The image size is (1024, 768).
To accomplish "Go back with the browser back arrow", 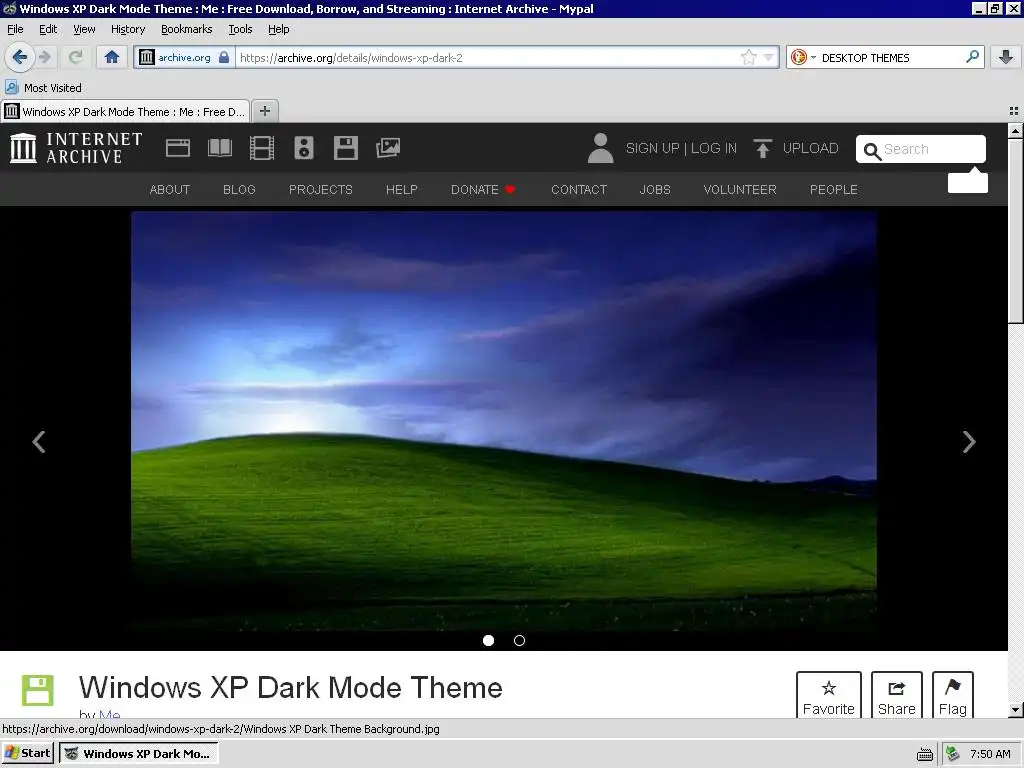I will tap(20, 57).
